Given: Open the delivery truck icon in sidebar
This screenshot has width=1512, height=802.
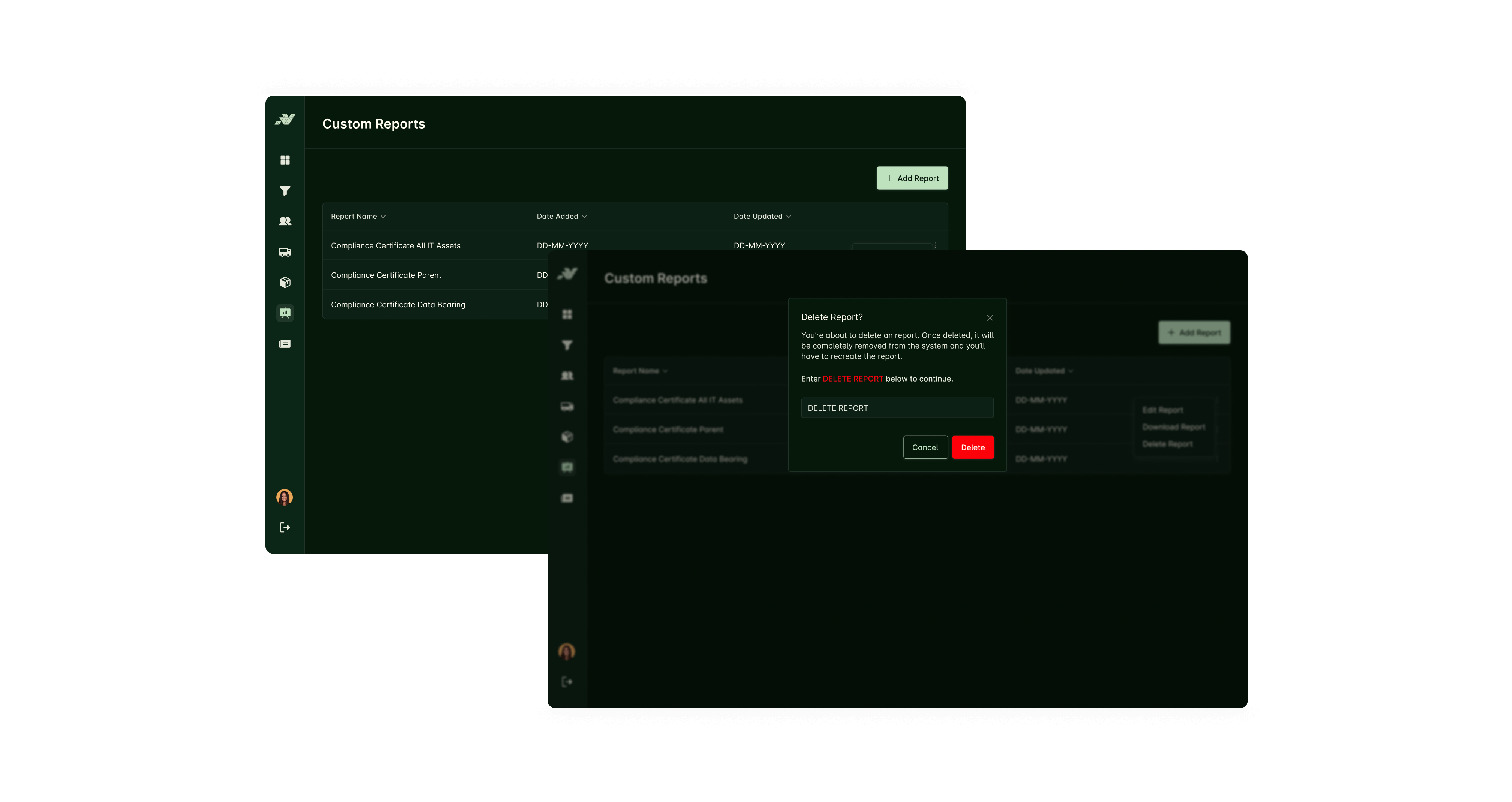Looking at the screenshot, I should [x=285, y=252].
